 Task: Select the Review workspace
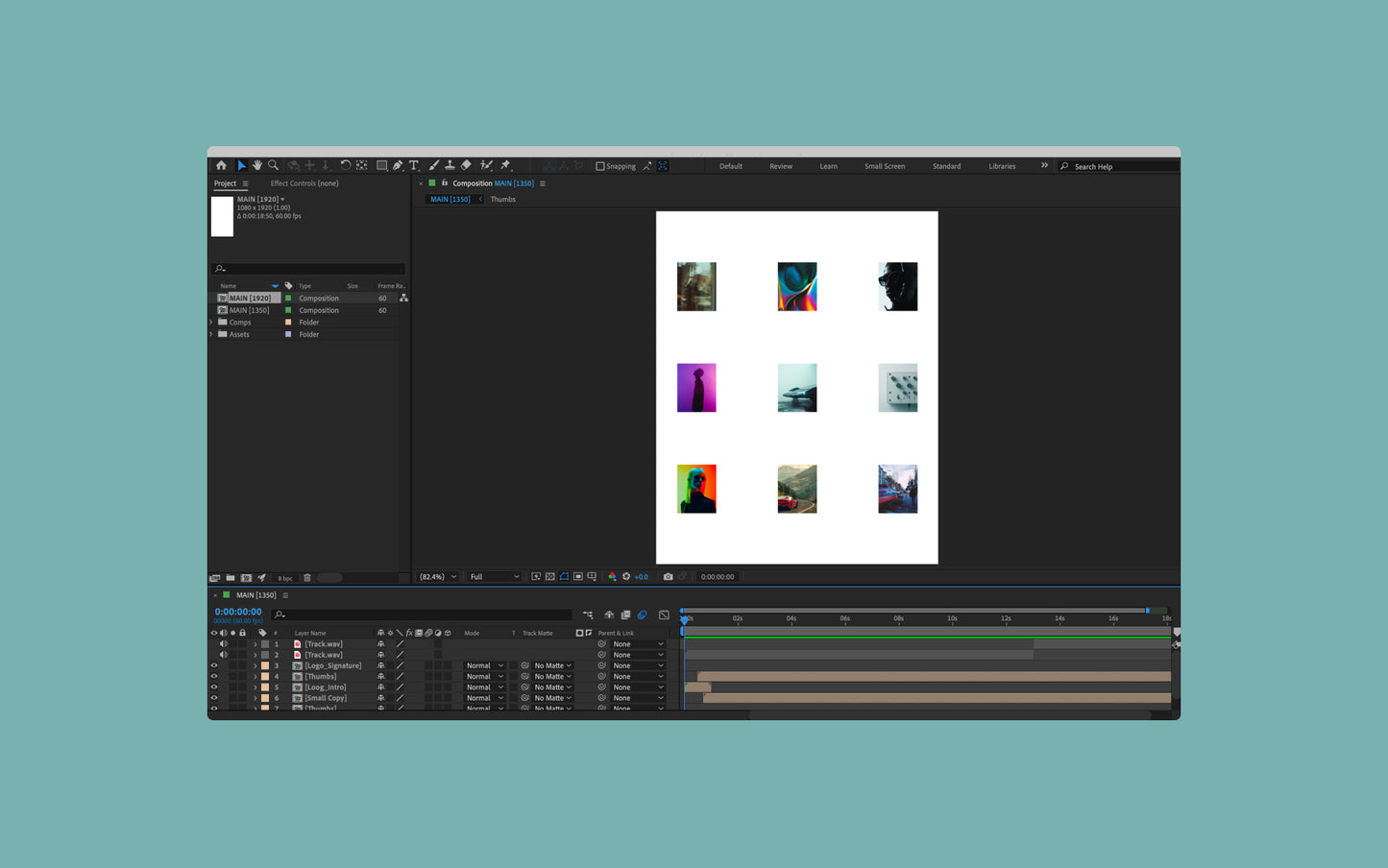pyautogui.click(x=781, y=166)
